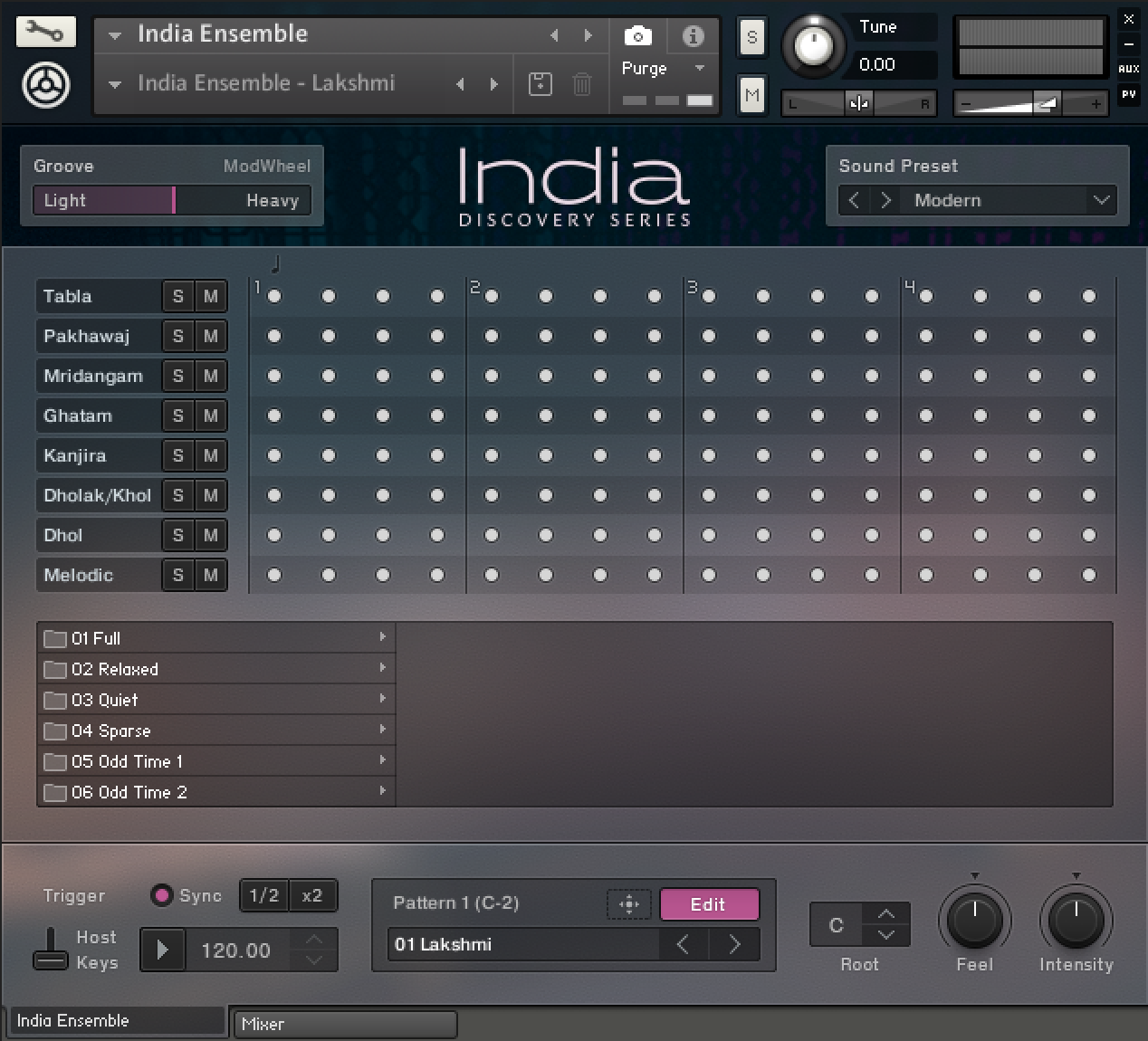Toggle the Sync radio button
The width and height of the screenshot is (1148, 1041).
click(x=162, y=895)
